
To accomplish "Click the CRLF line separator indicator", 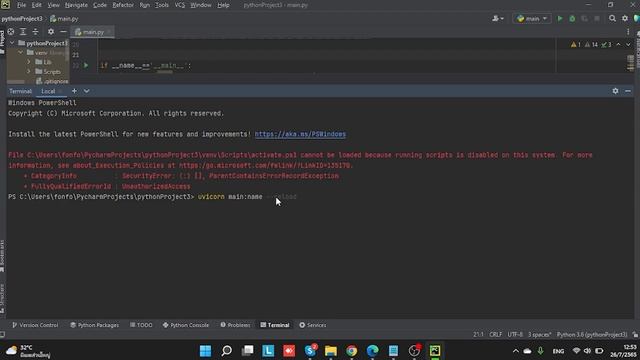I will pyautogui.click(x=496, y=335).
